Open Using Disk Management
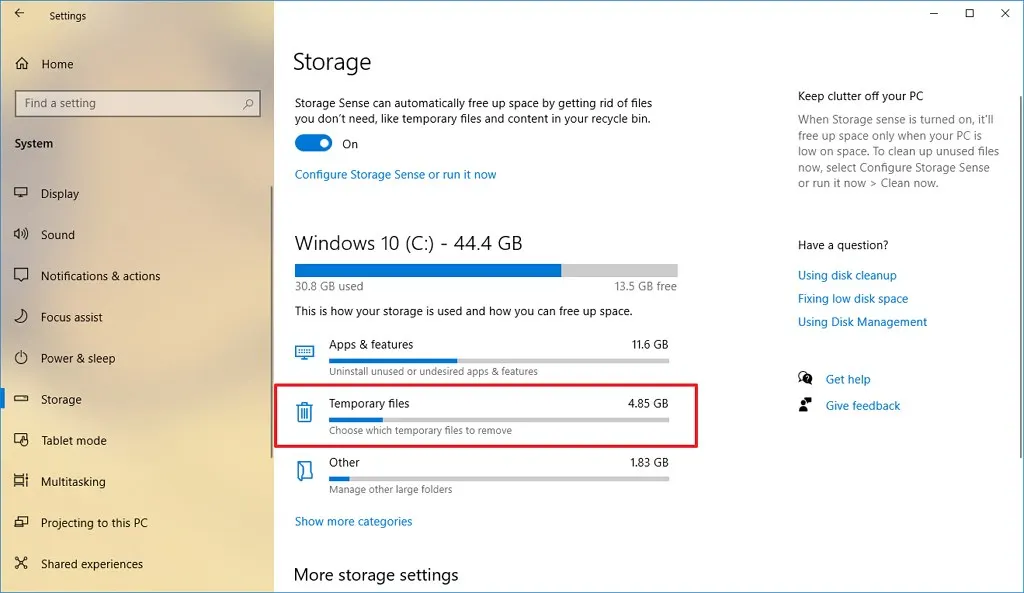 click(x=862, y=322)
